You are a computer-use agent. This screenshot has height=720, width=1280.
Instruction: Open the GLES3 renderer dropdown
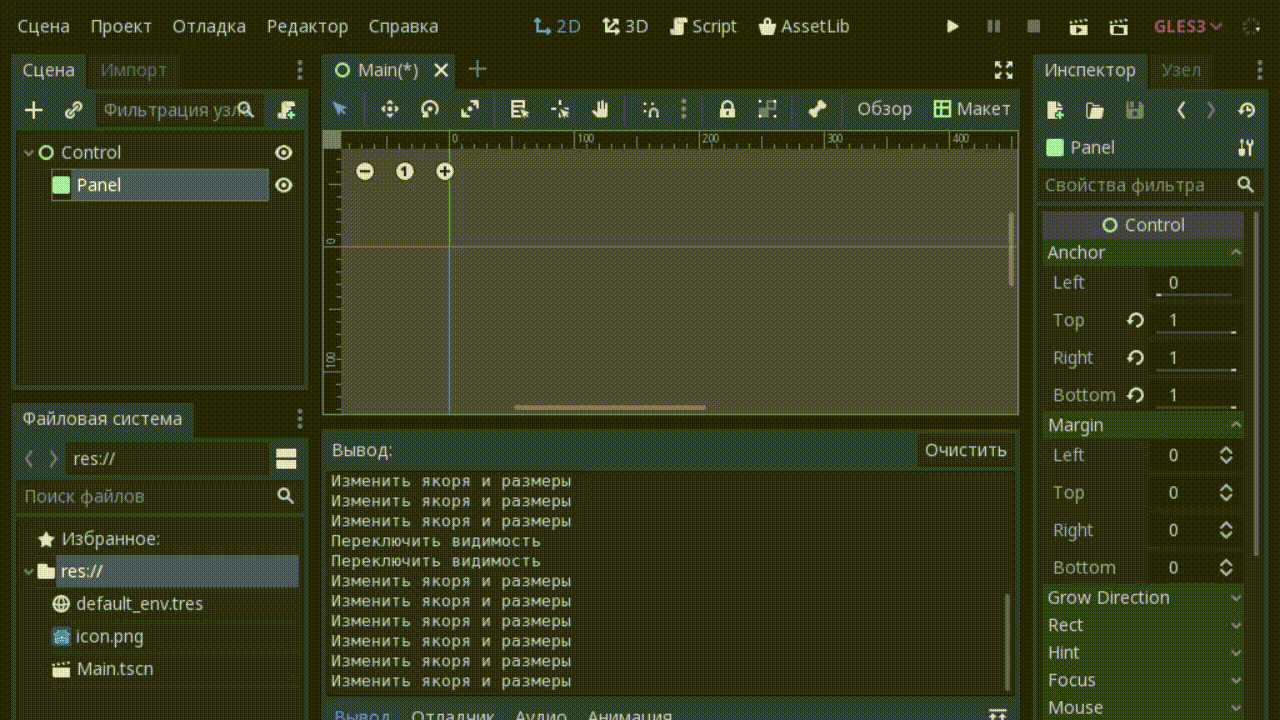coord(1188,27)
